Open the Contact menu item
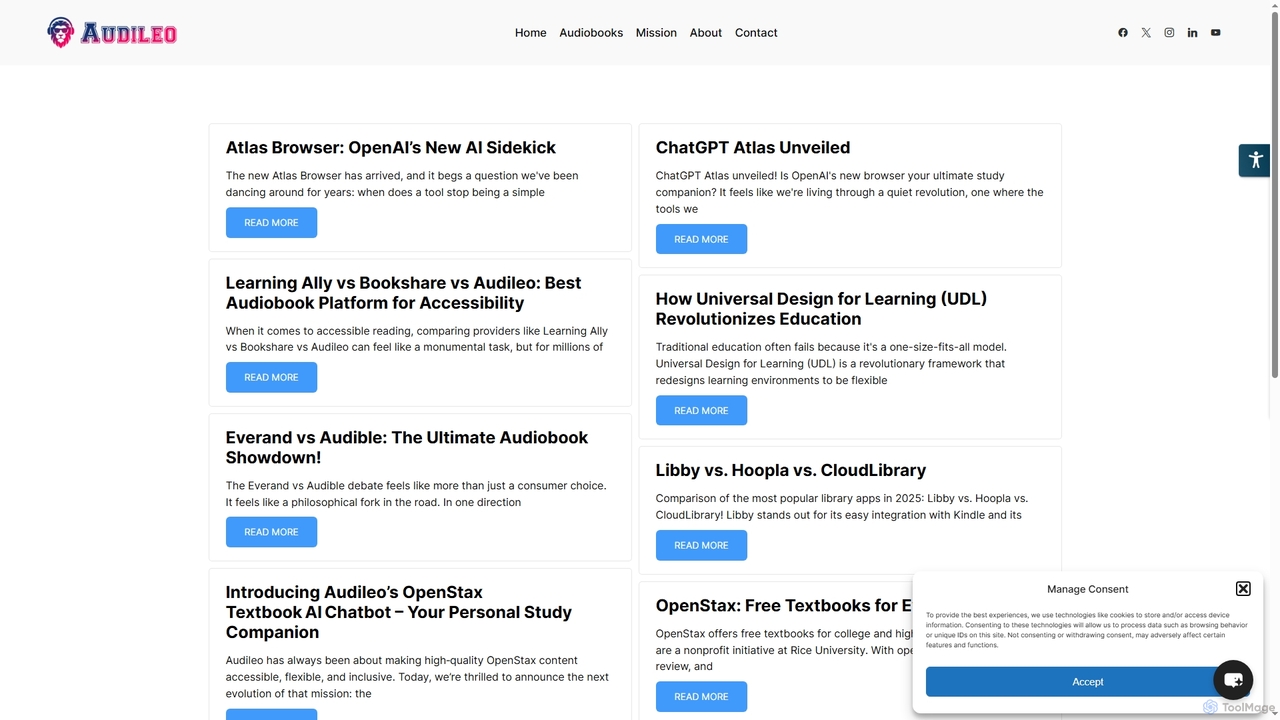Viewport: 1280px width, 720px height. click(756, 33)
